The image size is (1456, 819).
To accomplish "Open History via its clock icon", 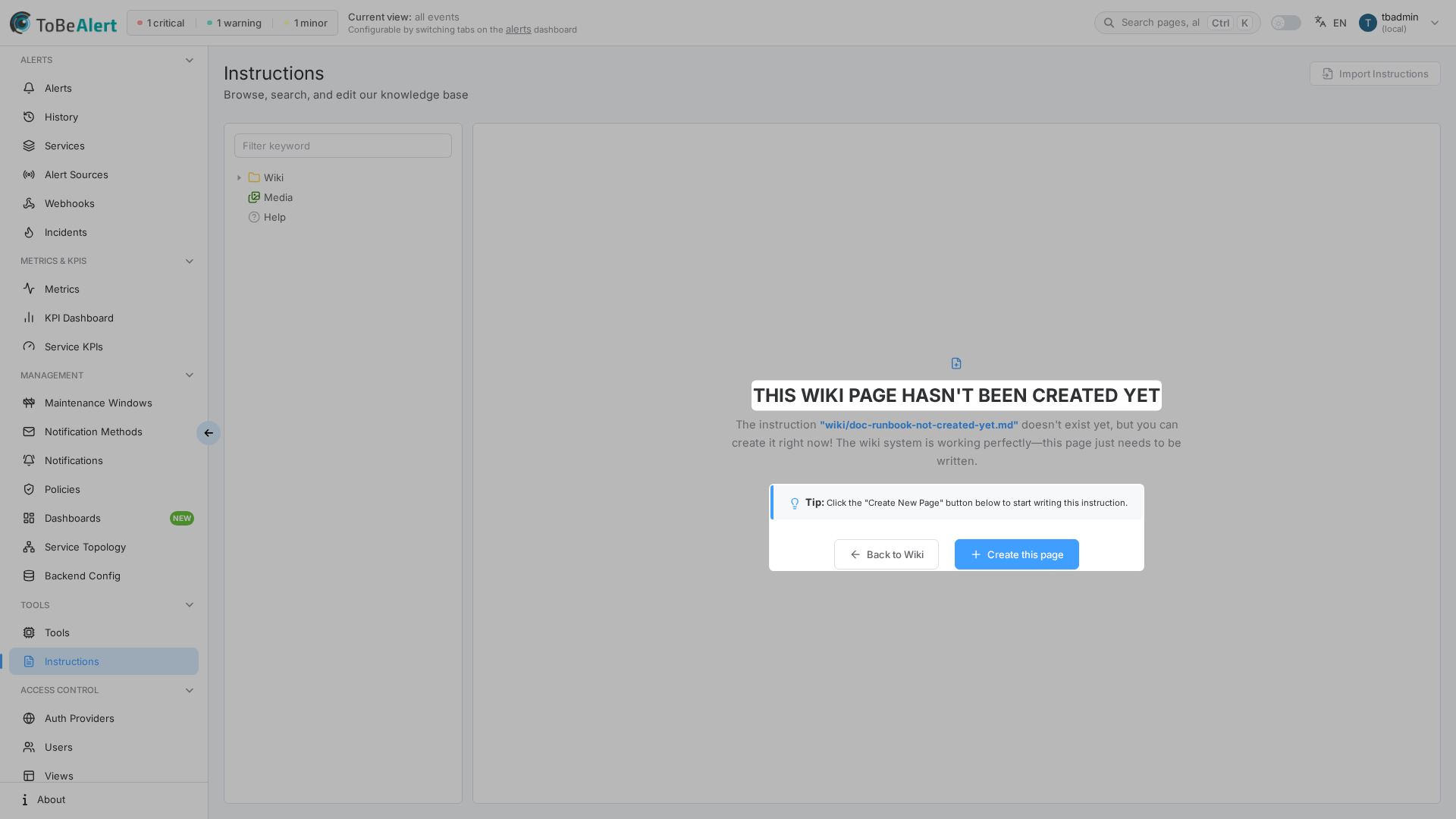I will click(x=29, y=117).
